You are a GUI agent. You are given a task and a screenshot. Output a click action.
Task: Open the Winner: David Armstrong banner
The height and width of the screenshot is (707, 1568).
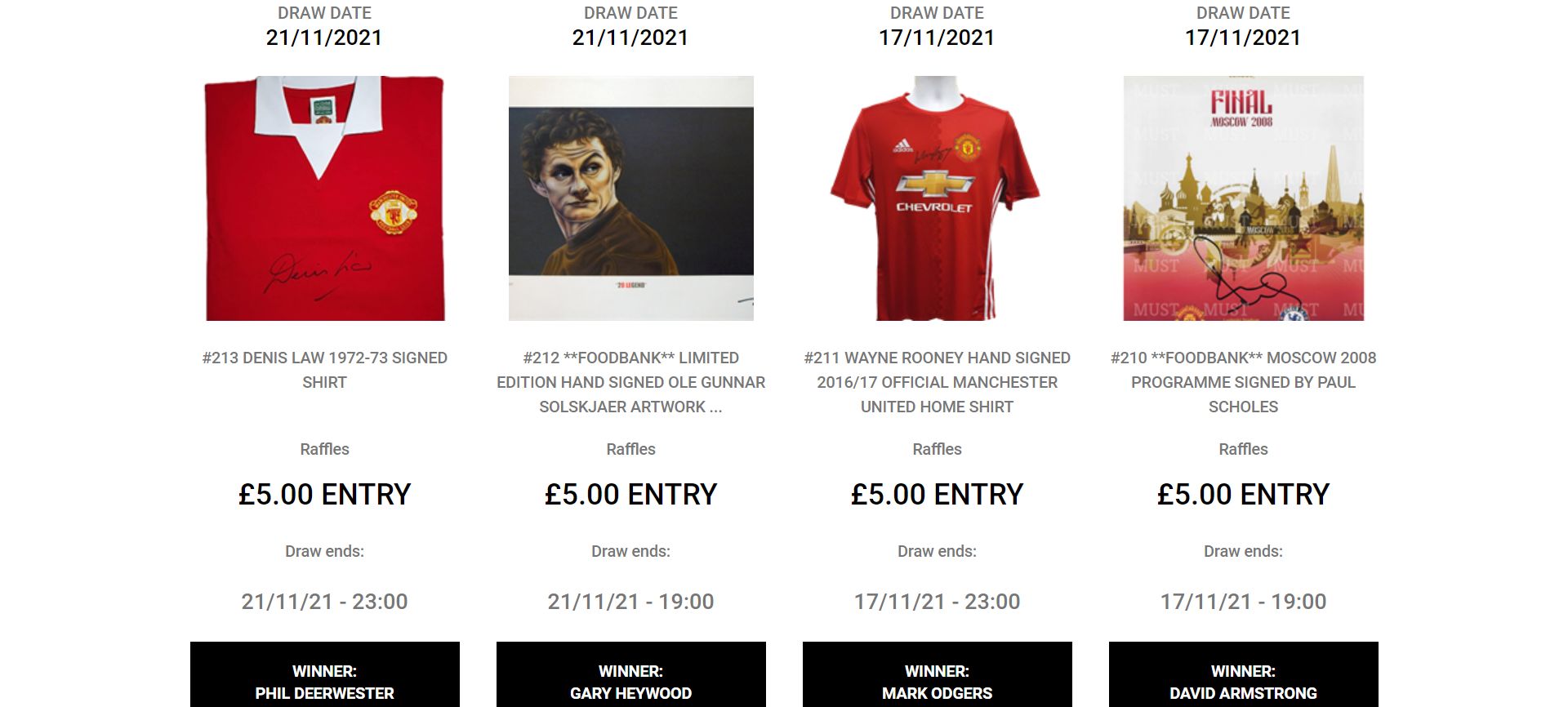point(1243,674)
